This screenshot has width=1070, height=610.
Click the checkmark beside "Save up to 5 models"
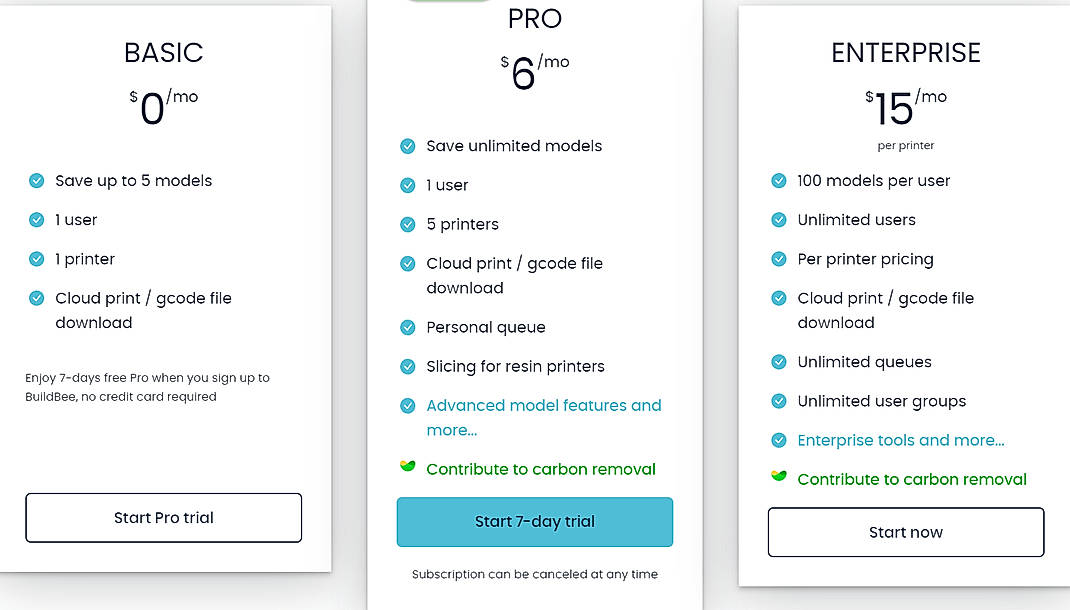[x=36, y=181]
